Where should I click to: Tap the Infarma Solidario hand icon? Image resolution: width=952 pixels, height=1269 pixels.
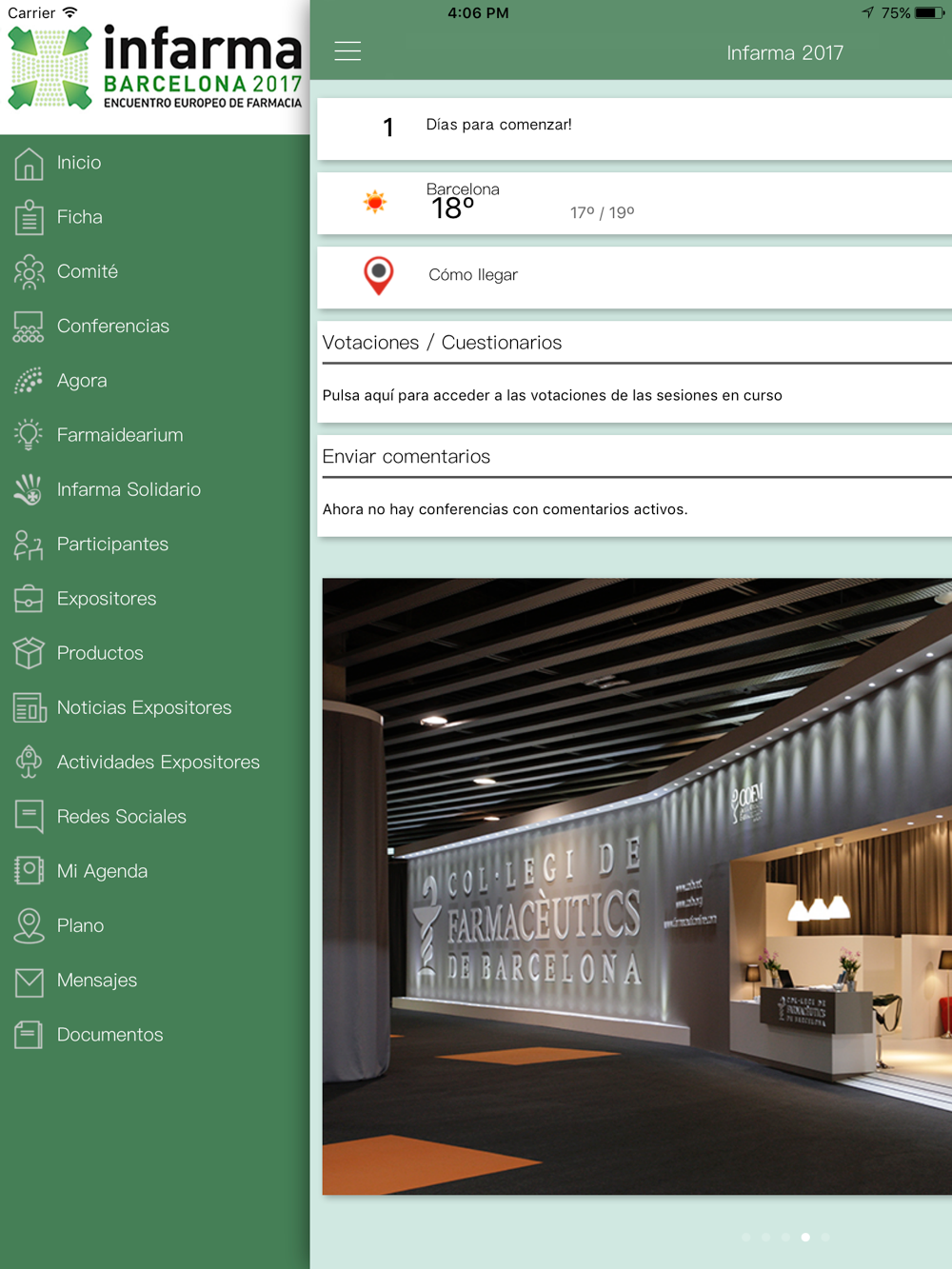pos(29,489)
